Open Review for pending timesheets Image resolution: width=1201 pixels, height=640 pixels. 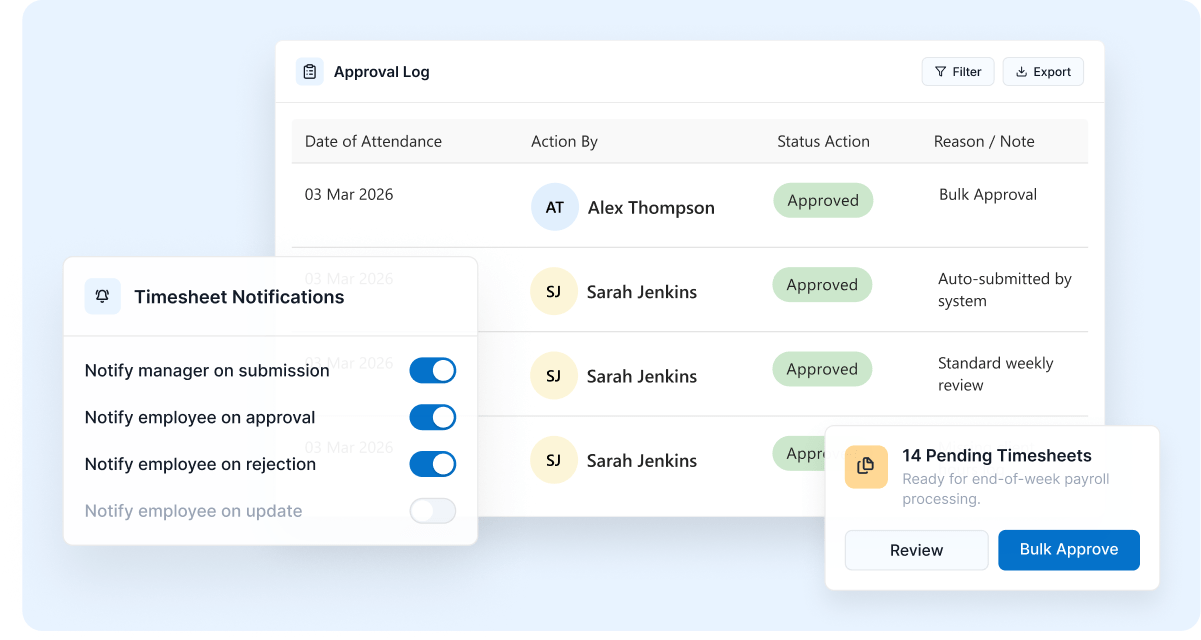click(x=916, y=550)
